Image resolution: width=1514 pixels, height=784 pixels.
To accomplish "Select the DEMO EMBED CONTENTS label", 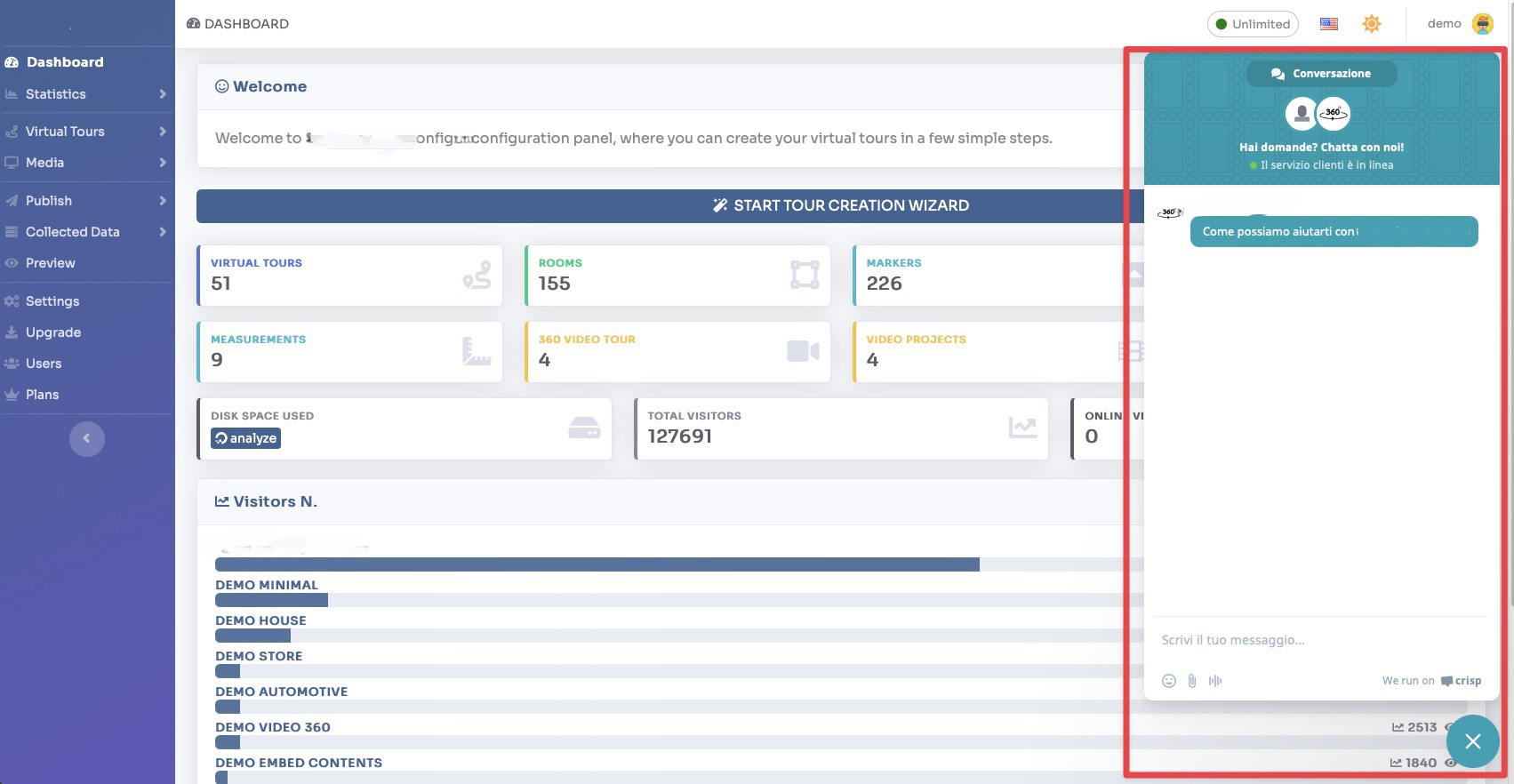I will point(299,763).
